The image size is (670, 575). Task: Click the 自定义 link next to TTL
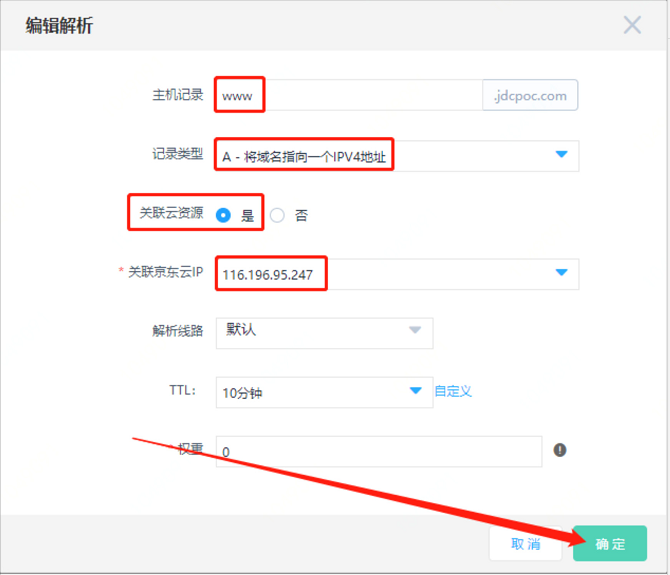(x=453, y=391)
